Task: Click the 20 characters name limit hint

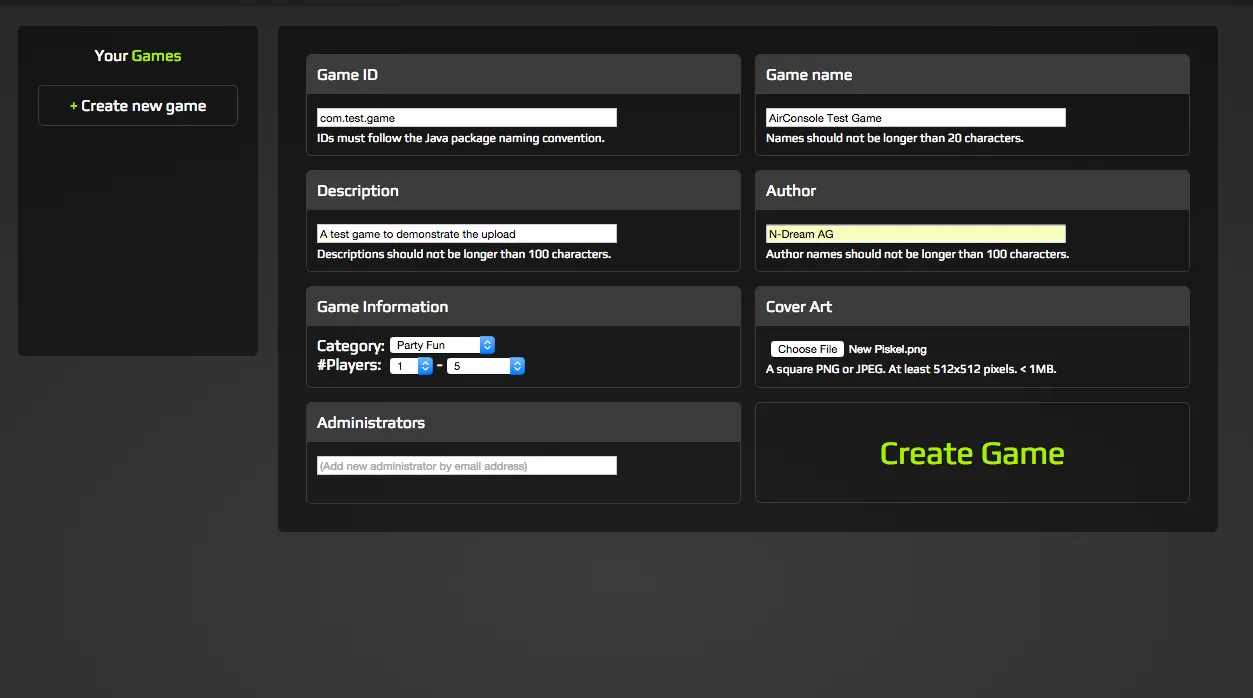Action: [895, 138]
